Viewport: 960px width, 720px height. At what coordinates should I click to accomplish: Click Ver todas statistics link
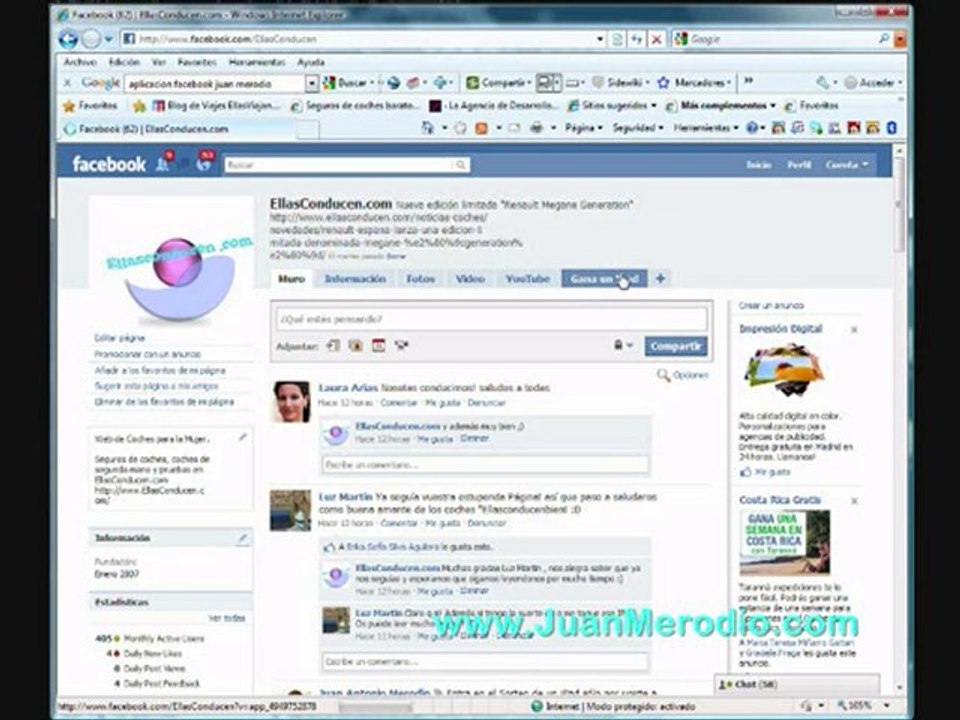[227, 618]
